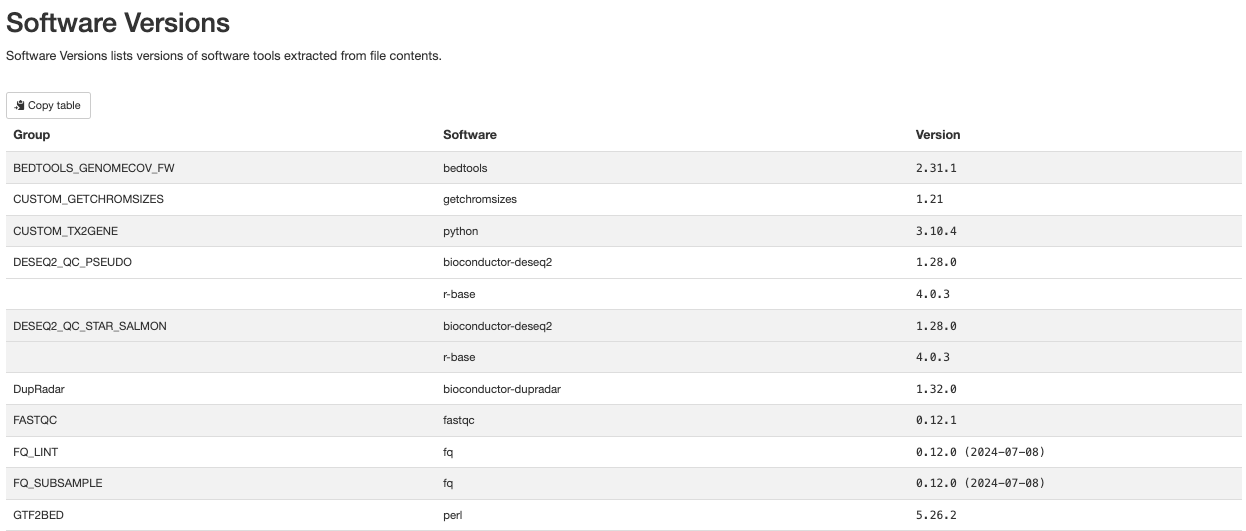Click the perl version 5.26.2 cell
Viewport: 1246px width, 531px height.
click(x=936, y=515)
